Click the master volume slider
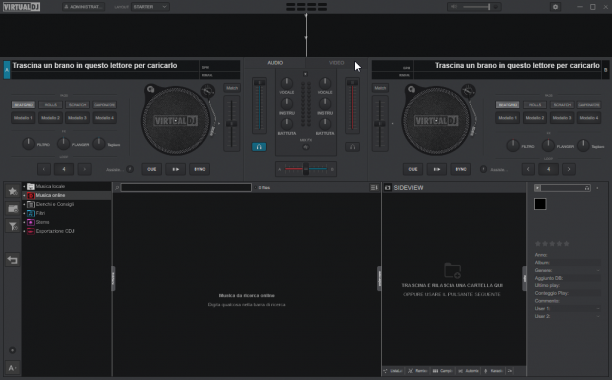 click(477, 7)
